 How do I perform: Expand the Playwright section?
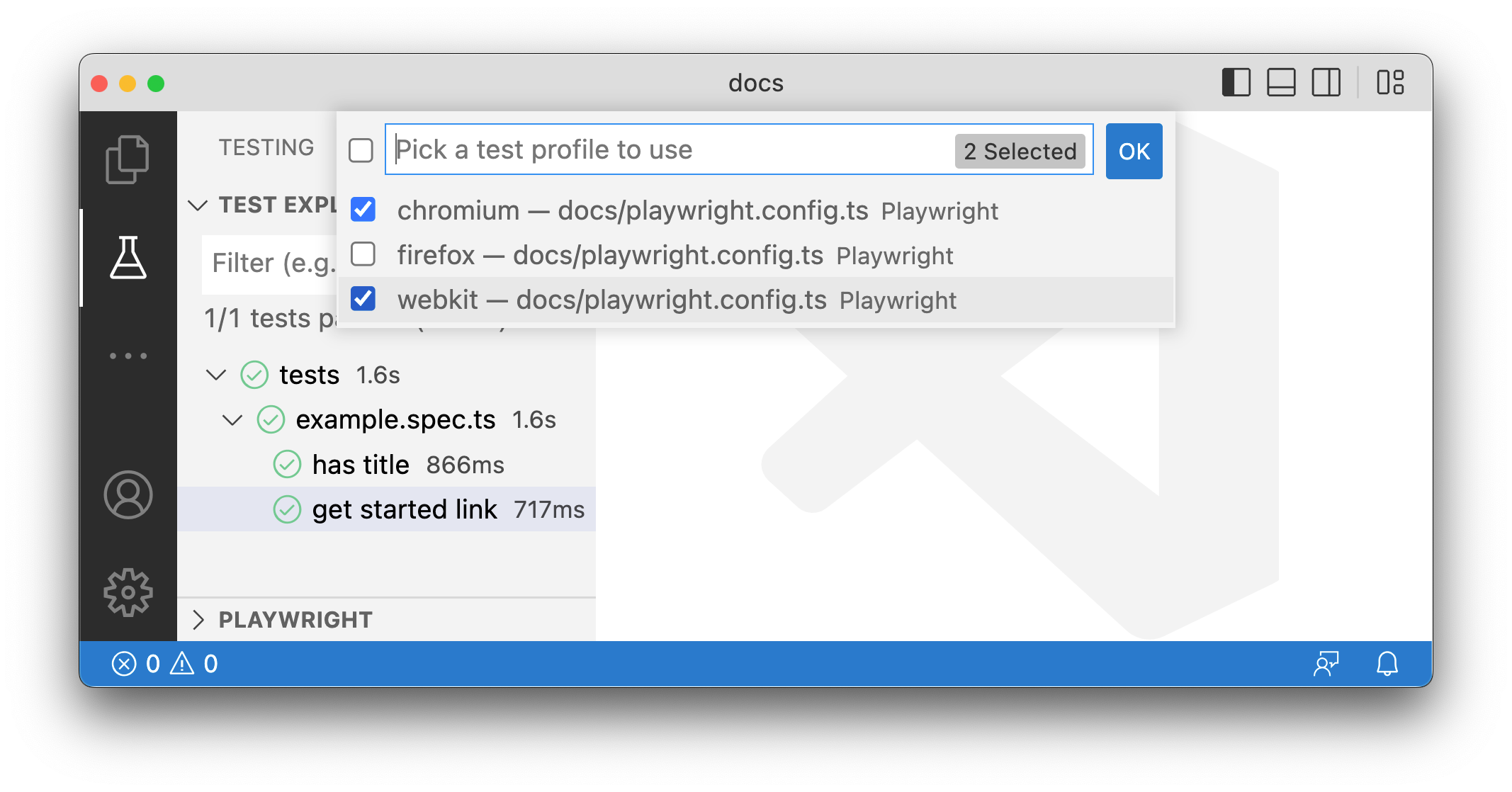click(x=198, y=620)
